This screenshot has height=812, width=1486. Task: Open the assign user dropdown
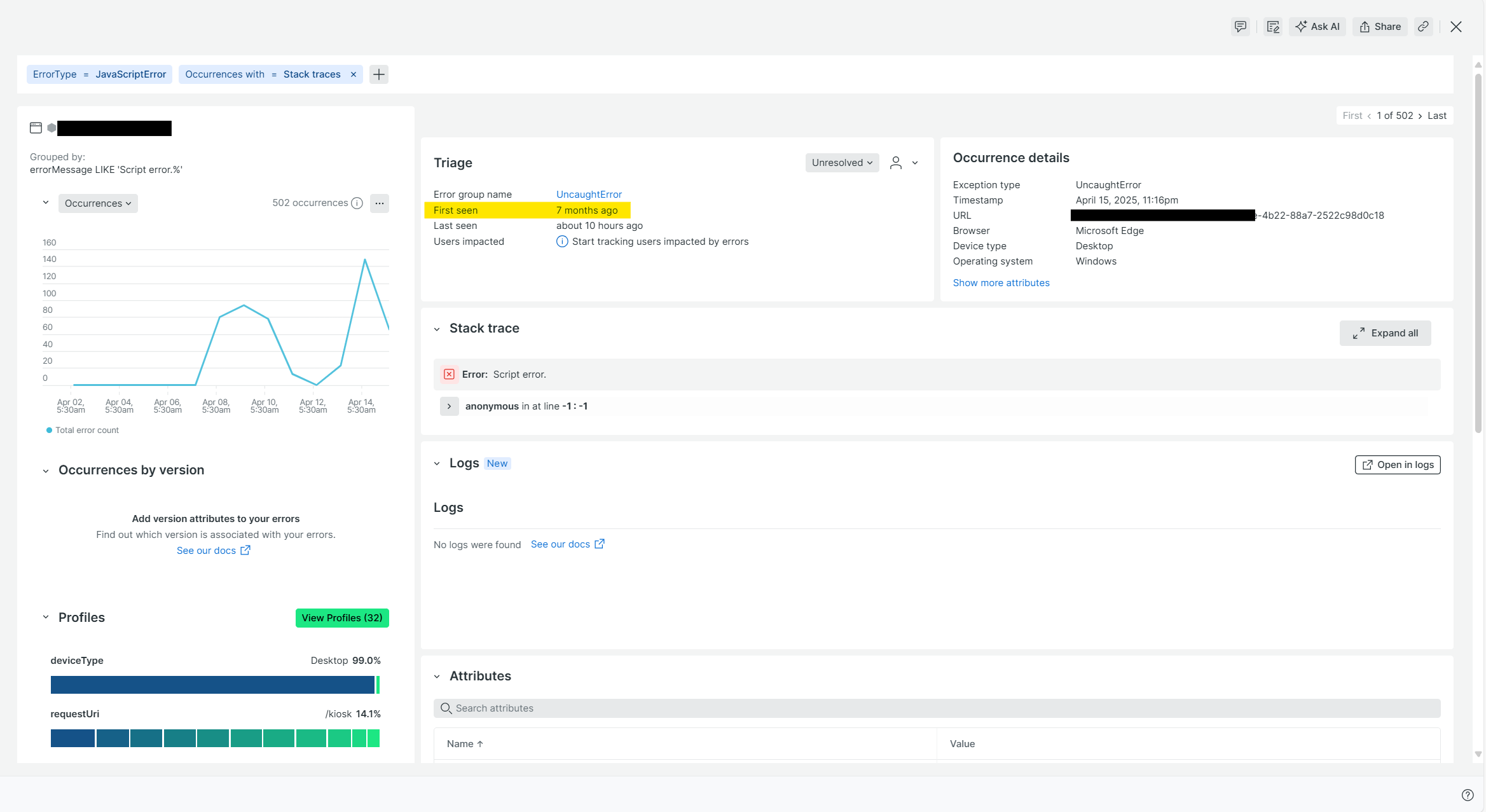coord(904,163)
